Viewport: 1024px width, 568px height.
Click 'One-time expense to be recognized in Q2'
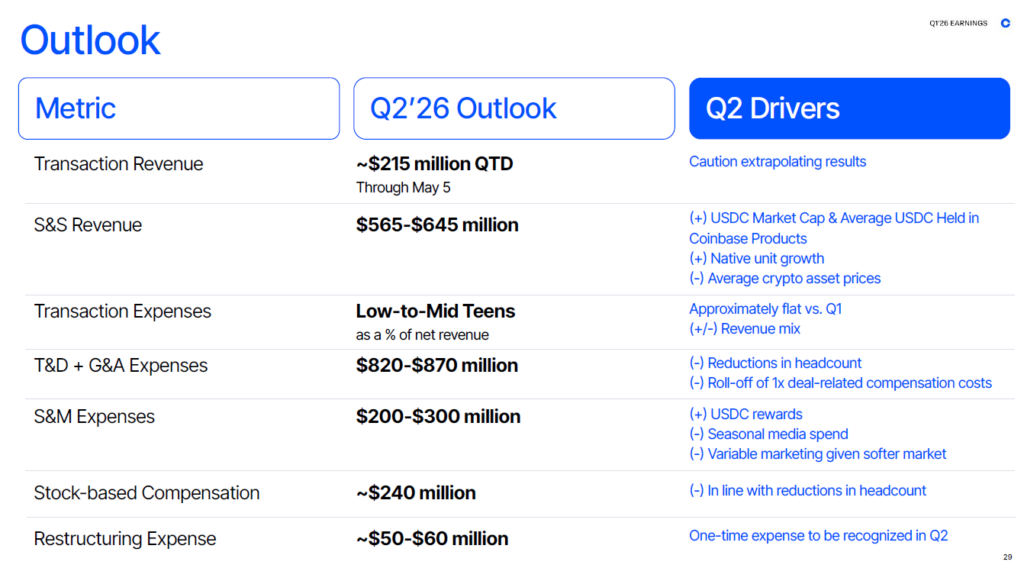point(818,536)
